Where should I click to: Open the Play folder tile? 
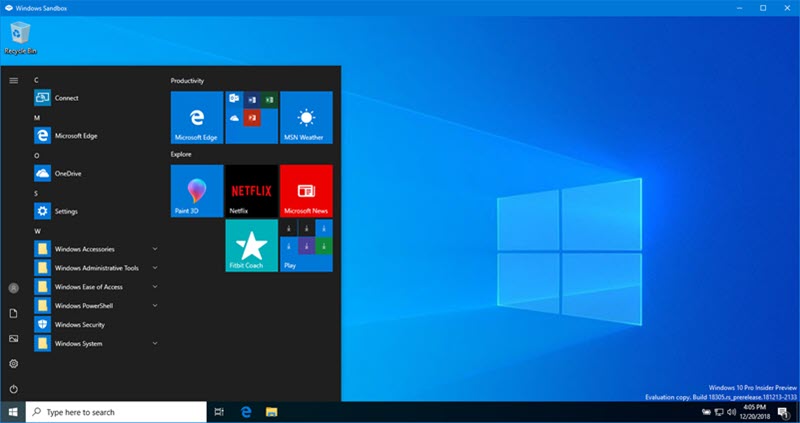(306, 245)
